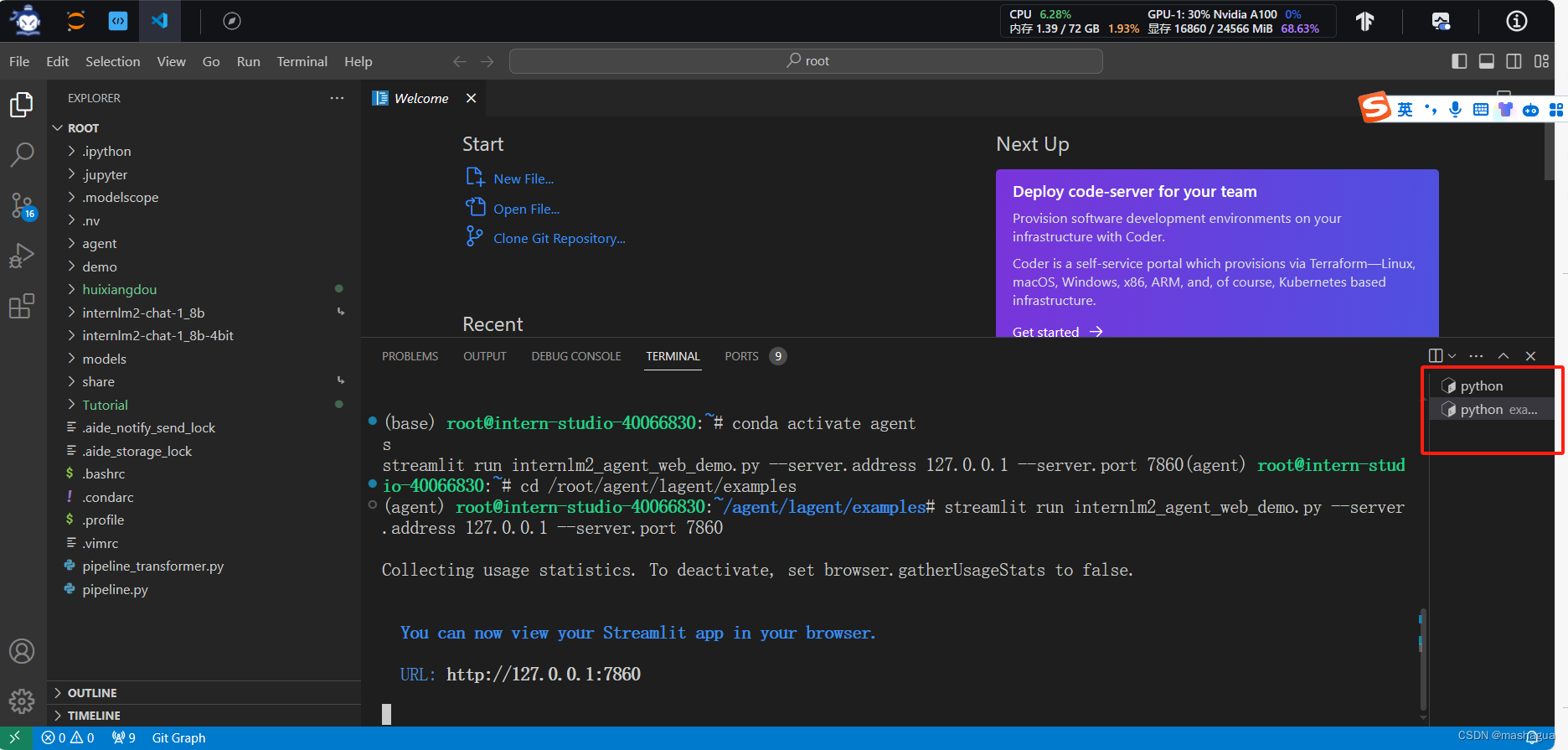Click the microphone icon in input toolbar

(x=1455, y=109)
